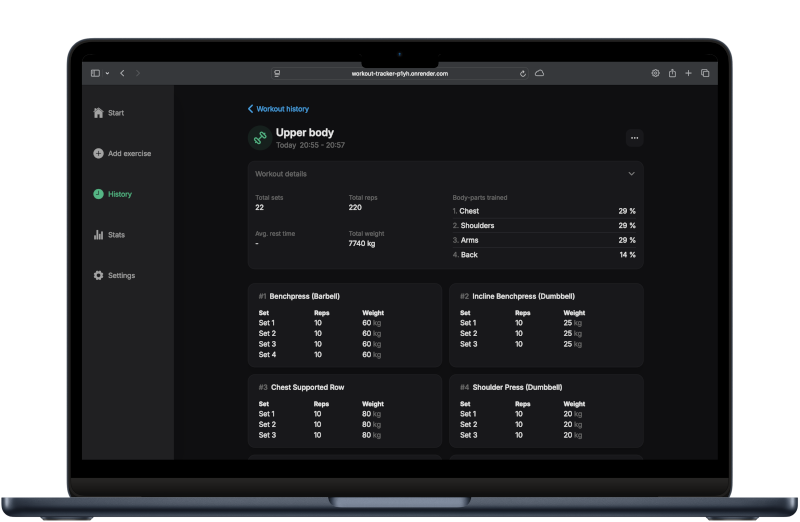Click Set 1 row of Shoulder Press
Viewport: 800px width, 522px height.
(521, 414)
